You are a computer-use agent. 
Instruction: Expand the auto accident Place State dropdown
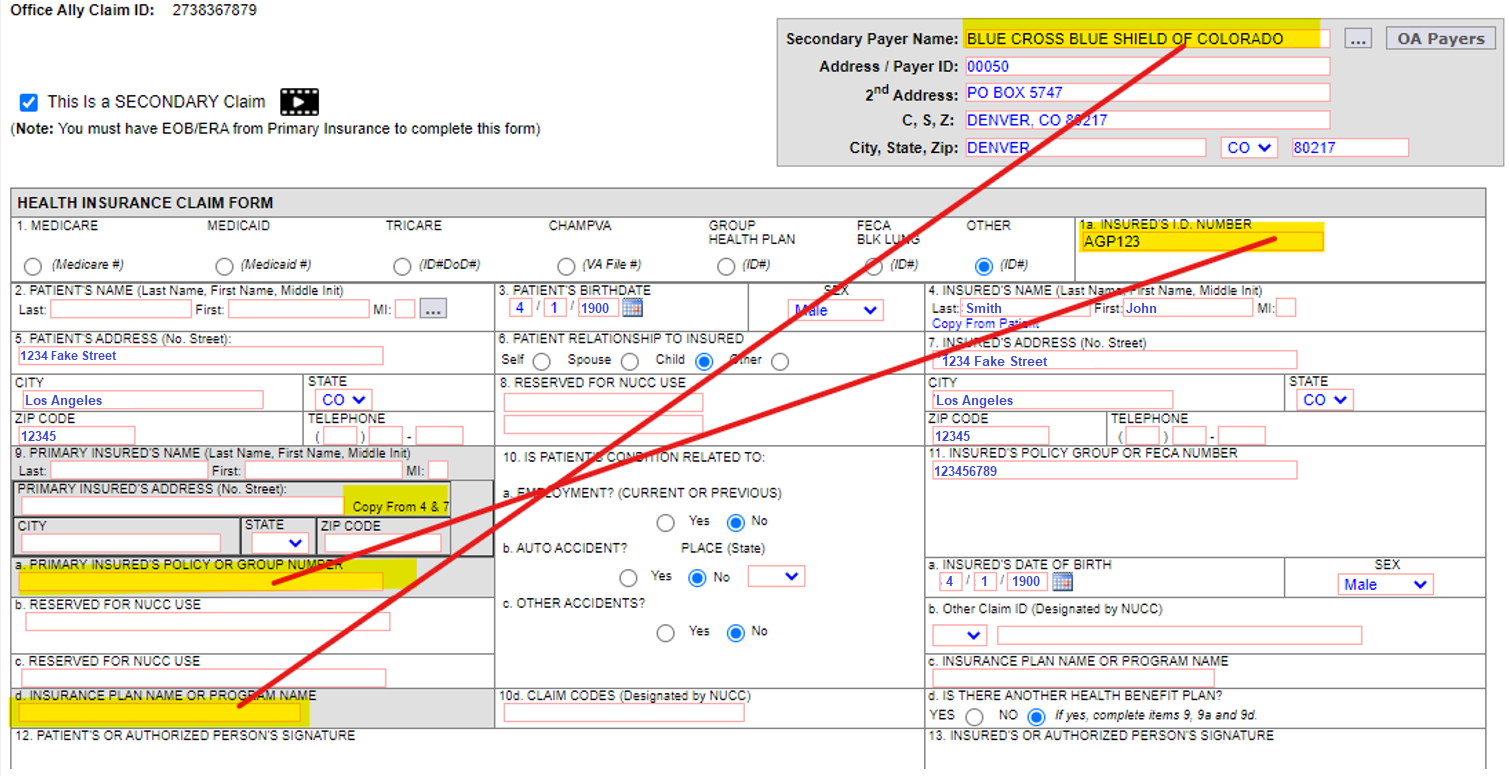[x=775, y=576]
